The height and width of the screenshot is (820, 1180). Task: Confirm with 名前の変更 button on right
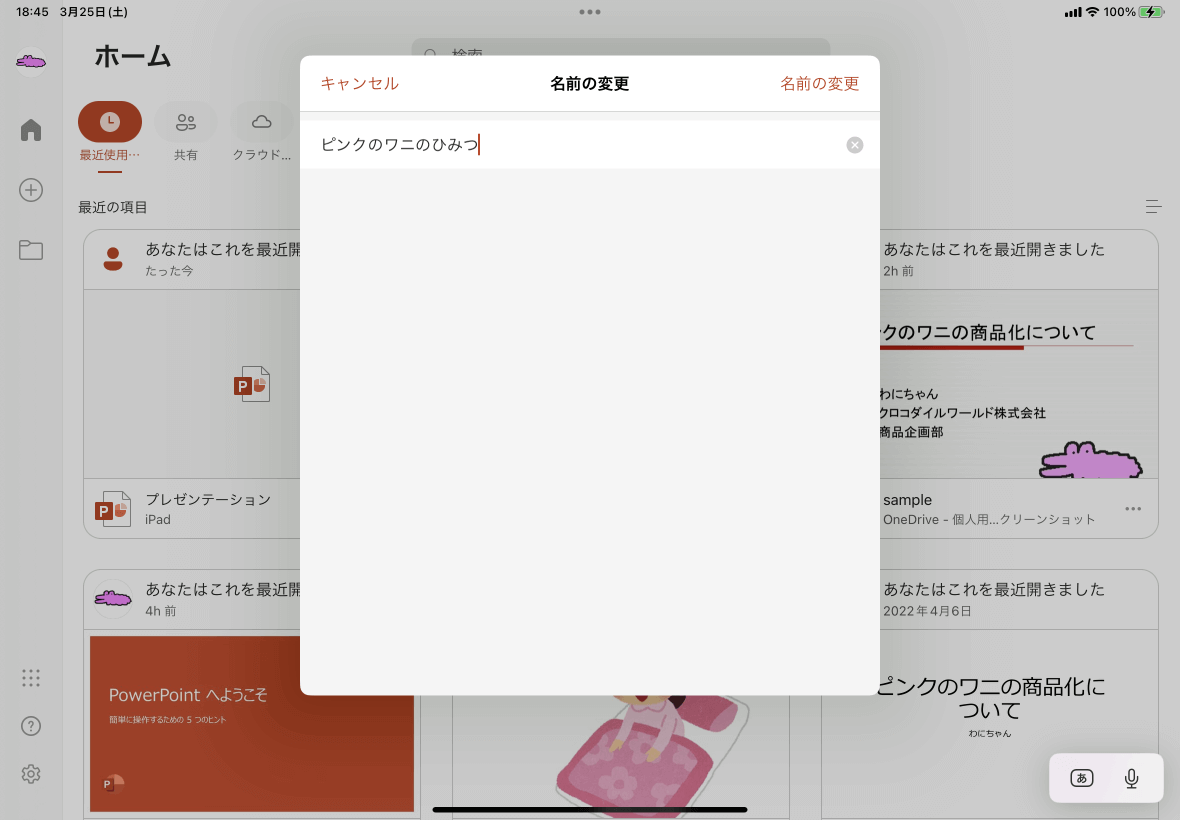[820, 84]
